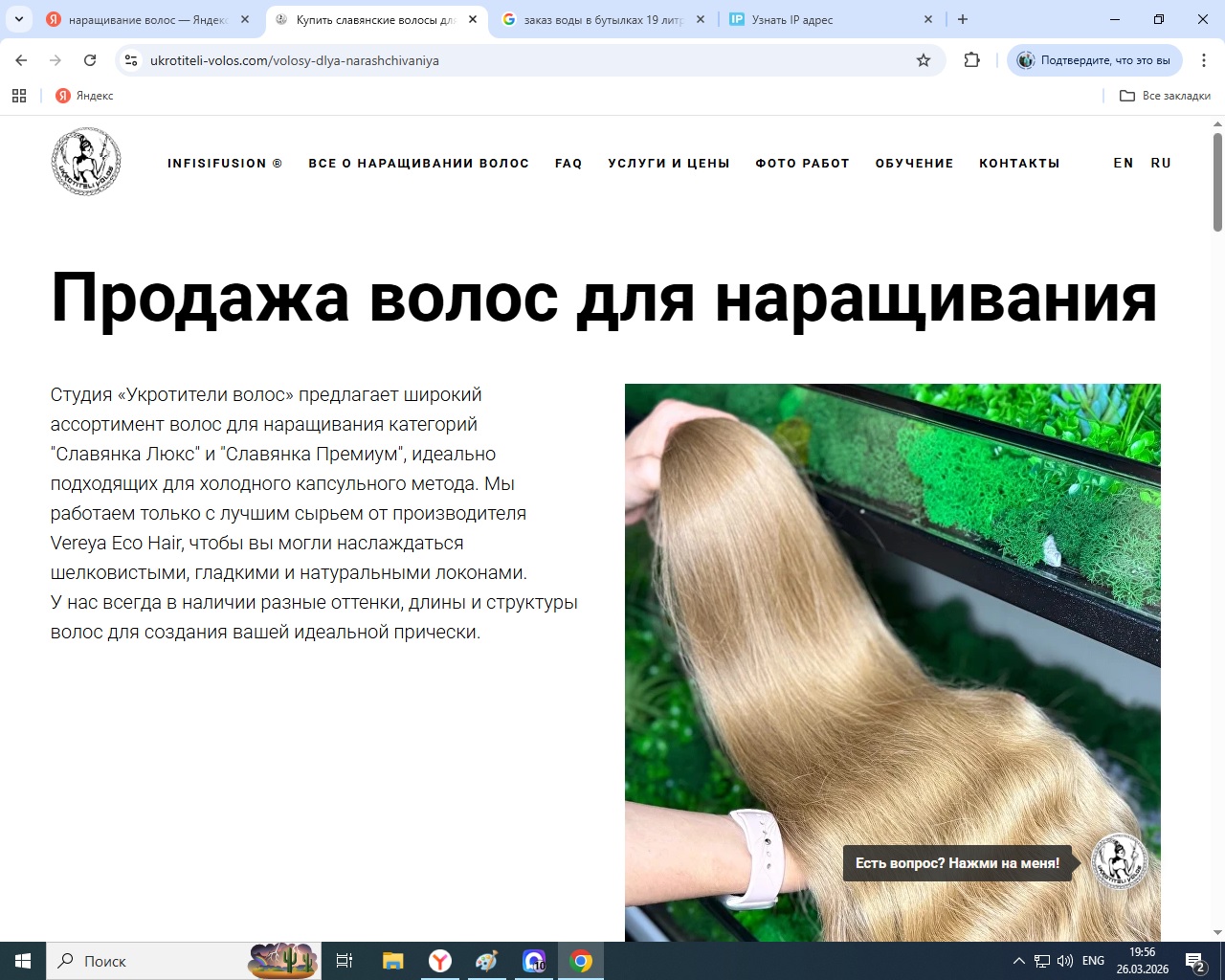Toggle the ENG keyboard language indicator
This screenshot has height=980, width=1225.
click(1093, 961)
